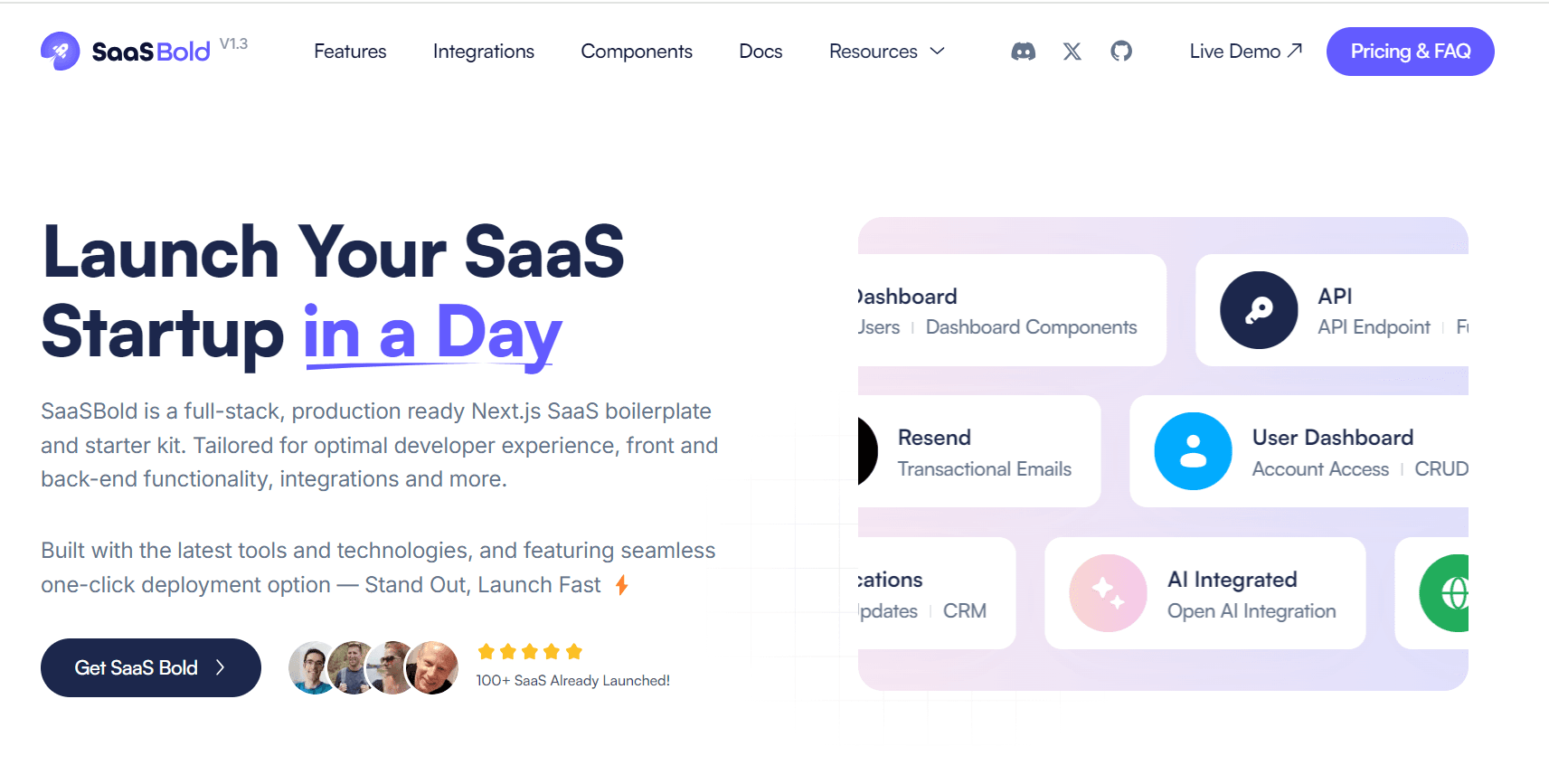Click the chevron inside Get SaaS Bold
The width and height of the screenshot is (1549, 784).
click(x=220, y=667)
